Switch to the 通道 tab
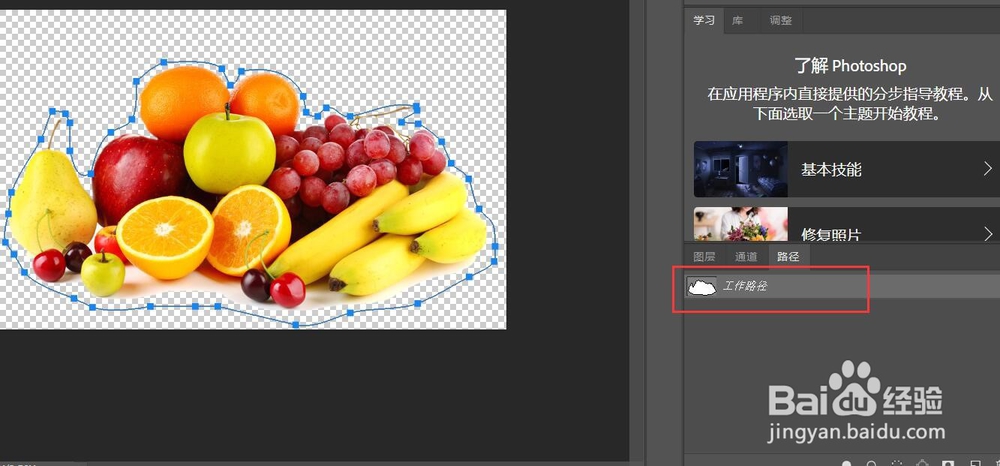 [746, 256]
